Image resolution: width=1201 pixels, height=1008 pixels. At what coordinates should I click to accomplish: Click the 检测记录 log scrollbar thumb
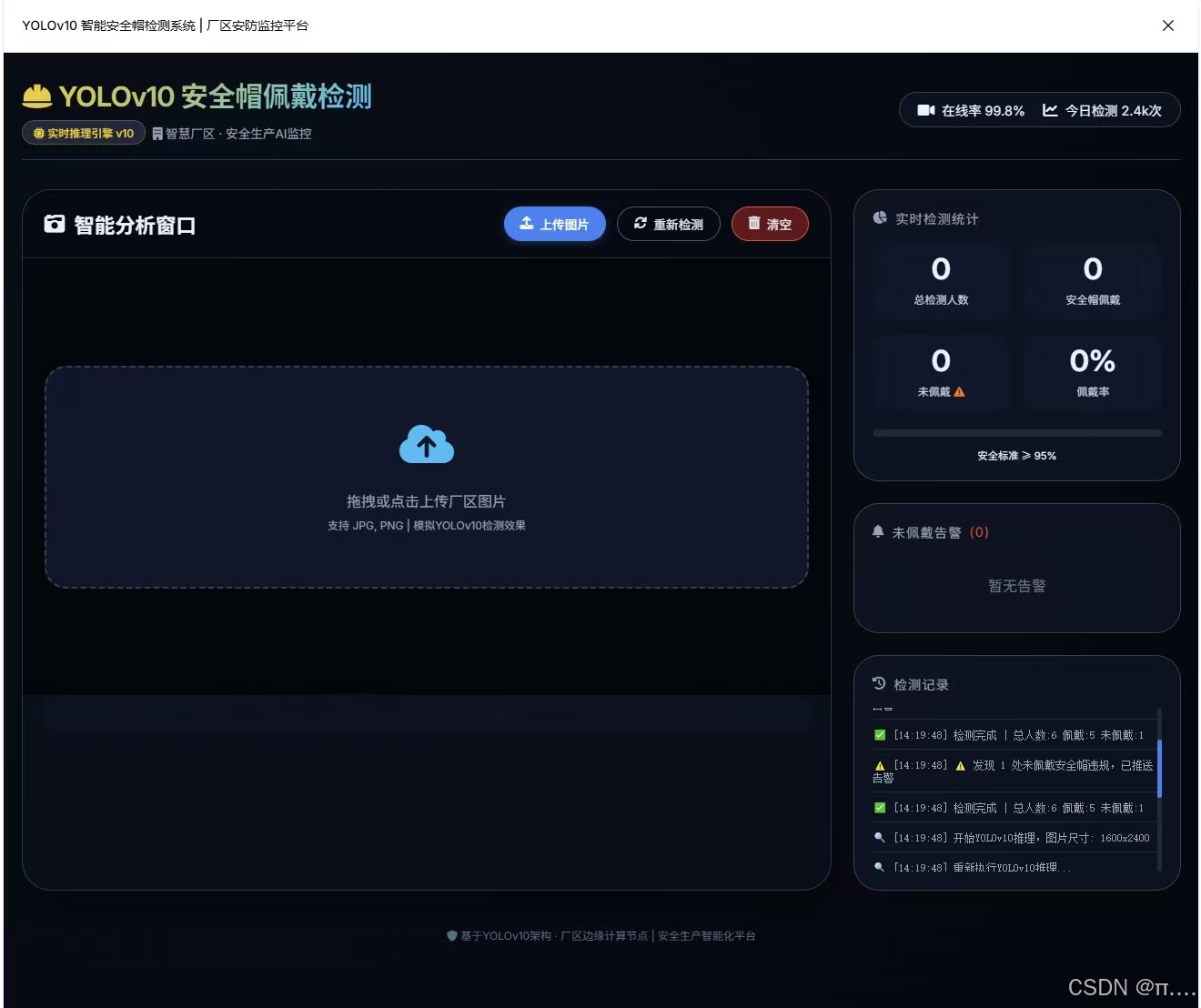click(x=1159, y=768)
